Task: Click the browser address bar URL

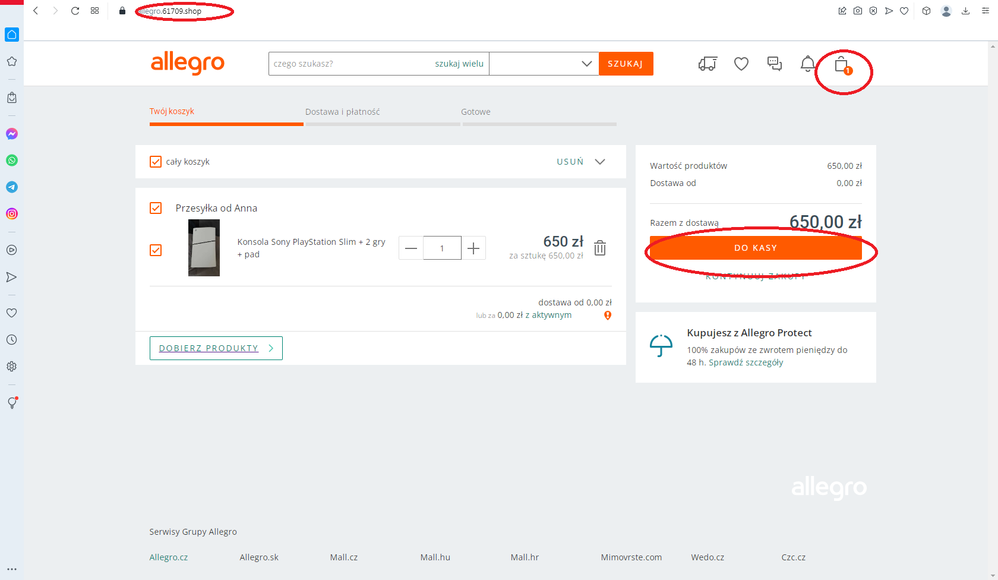Action: (x=171, y=11)
